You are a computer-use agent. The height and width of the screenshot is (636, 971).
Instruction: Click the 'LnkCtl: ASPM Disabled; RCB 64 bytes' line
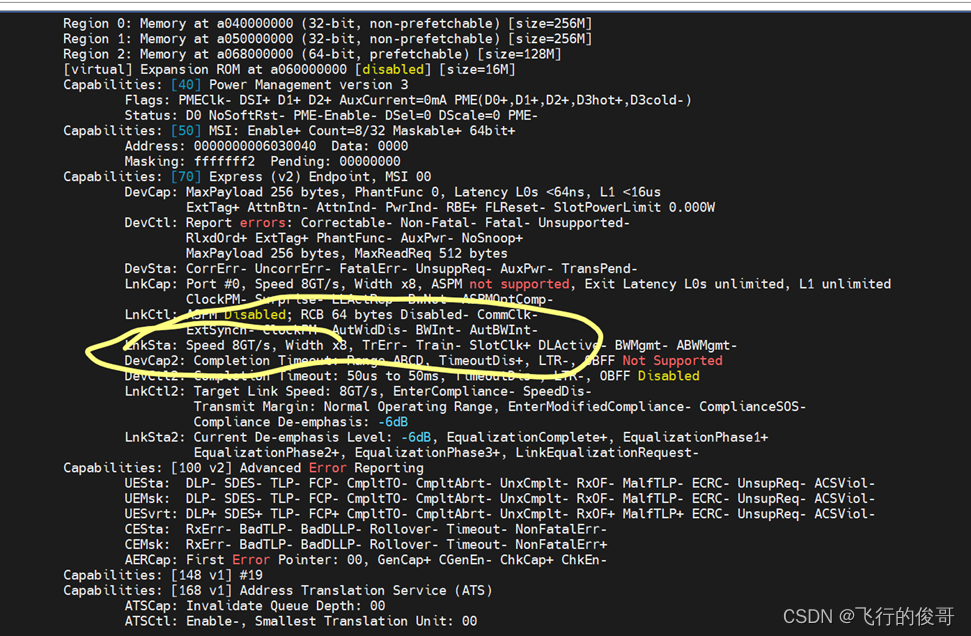pyautogui.click(x=331, y=315)
